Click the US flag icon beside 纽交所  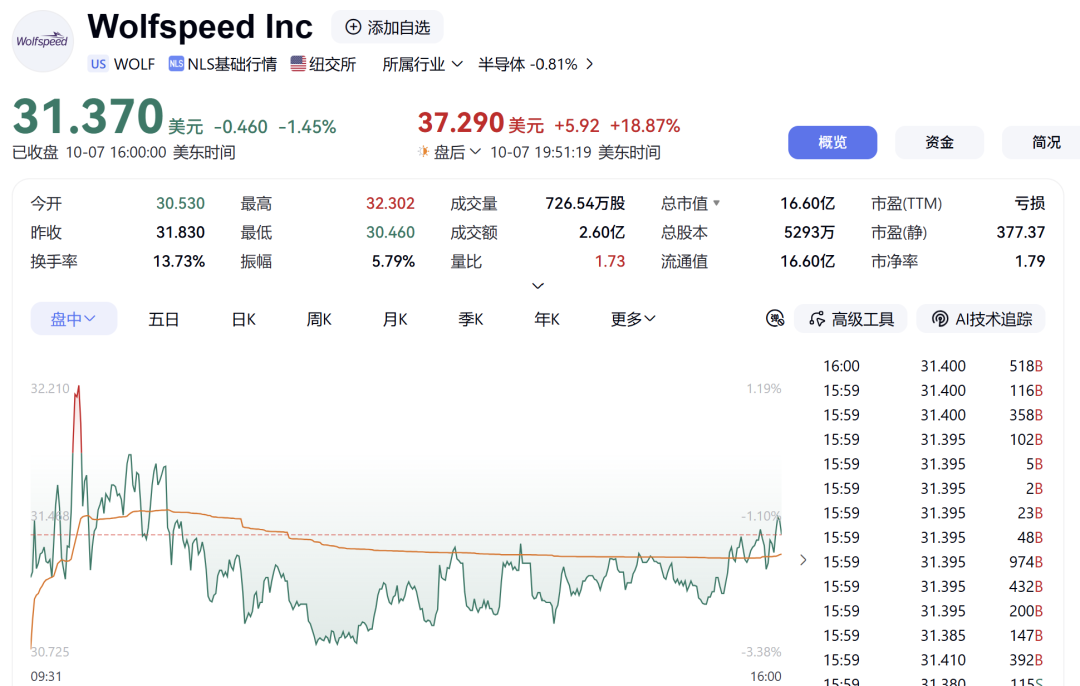tap(298, 64)
